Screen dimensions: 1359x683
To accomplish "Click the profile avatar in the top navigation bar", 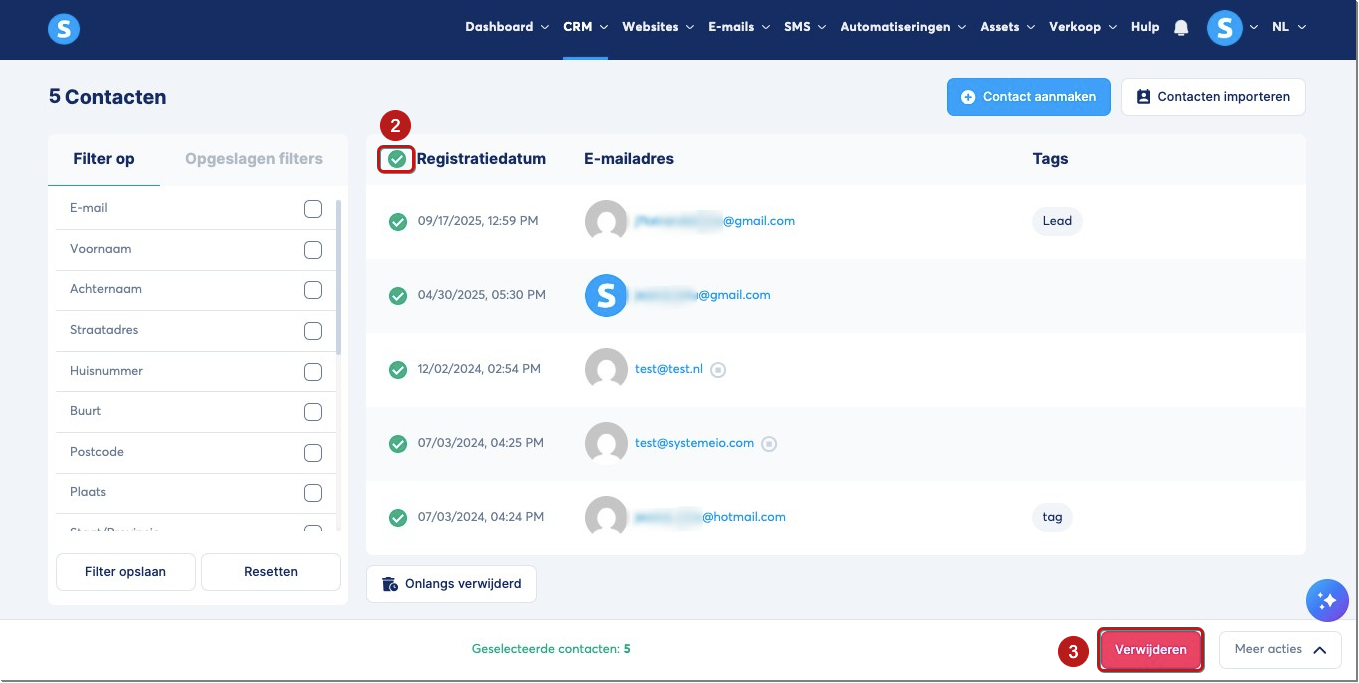I will click(x=1225, y=28).
